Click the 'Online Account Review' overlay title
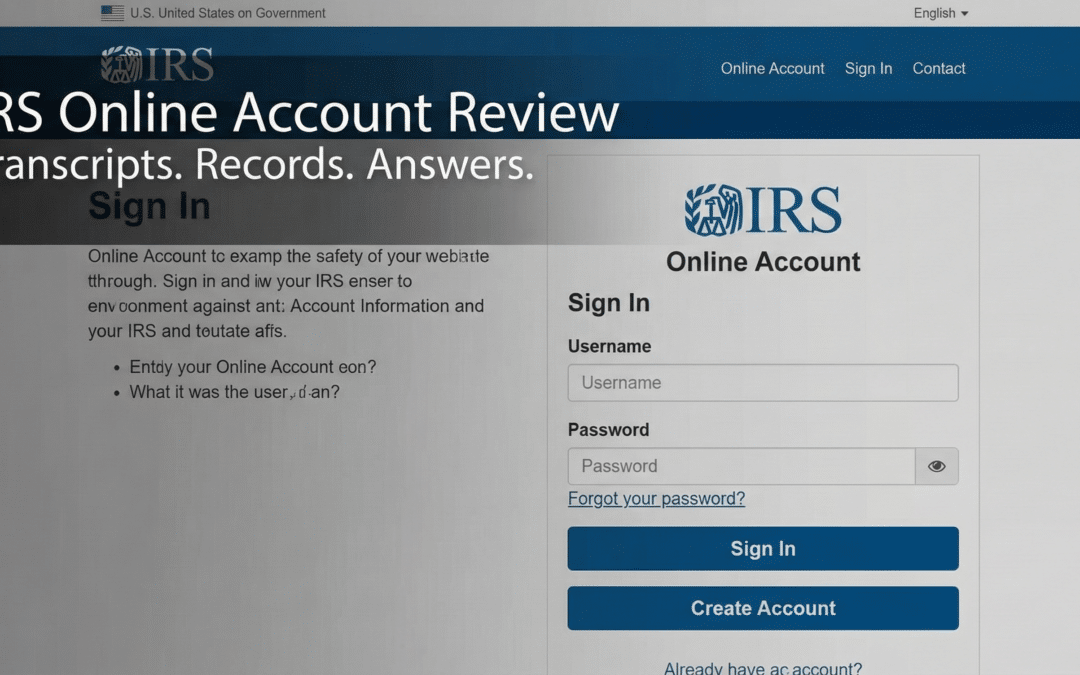The height and width of the screenshot is (675, 1080). click(338, 112)
